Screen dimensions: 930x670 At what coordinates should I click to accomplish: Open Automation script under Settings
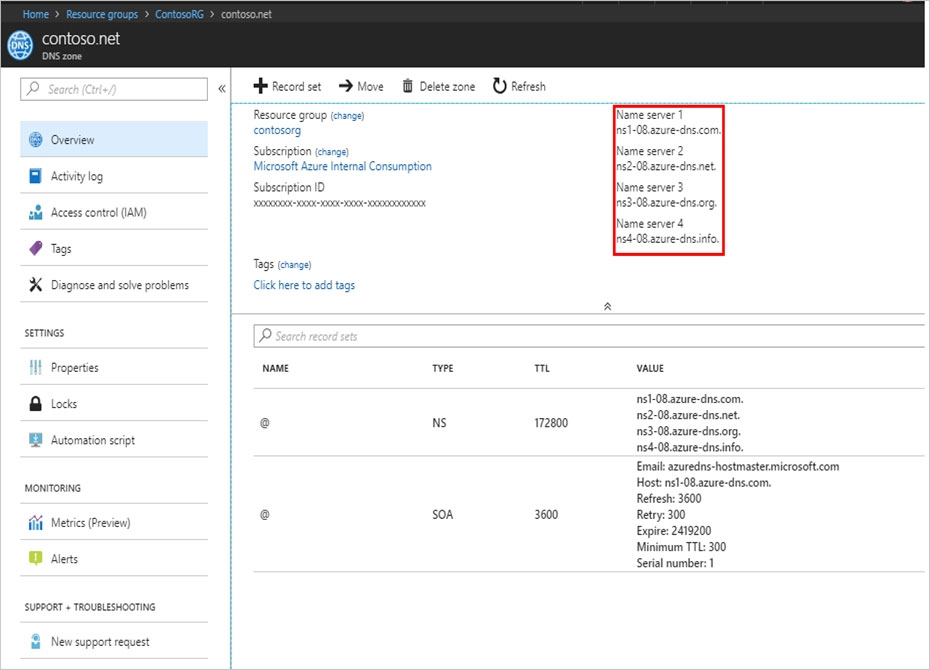[114, 440]
